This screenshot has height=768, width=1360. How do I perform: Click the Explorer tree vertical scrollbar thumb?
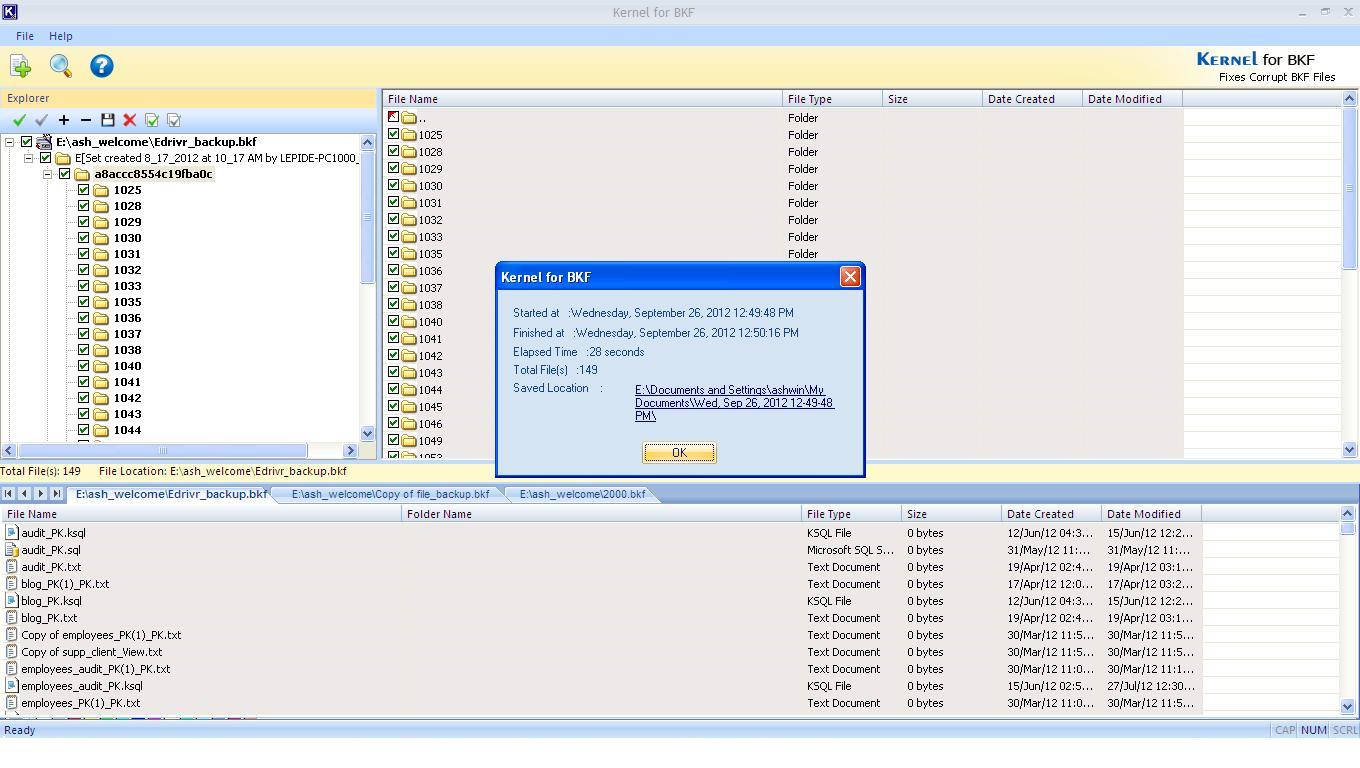367,217
